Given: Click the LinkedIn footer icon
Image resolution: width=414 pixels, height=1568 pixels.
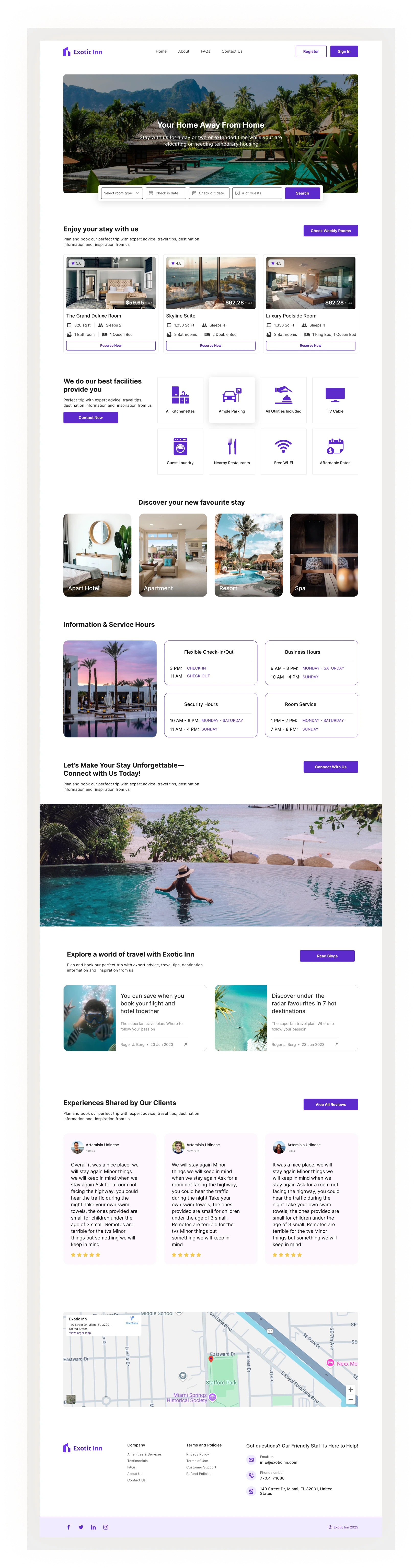Looking at the screenshot, I should coord(93,1527).
